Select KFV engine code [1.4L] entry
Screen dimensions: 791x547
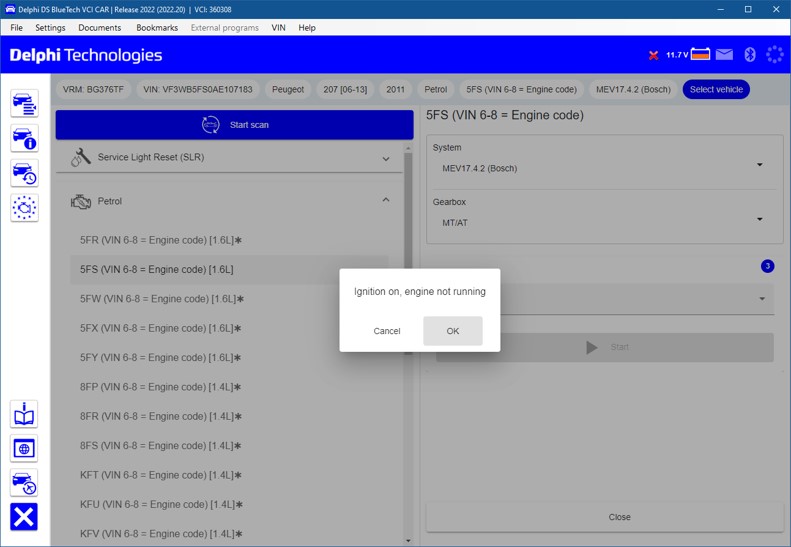(x=230, y=533)
